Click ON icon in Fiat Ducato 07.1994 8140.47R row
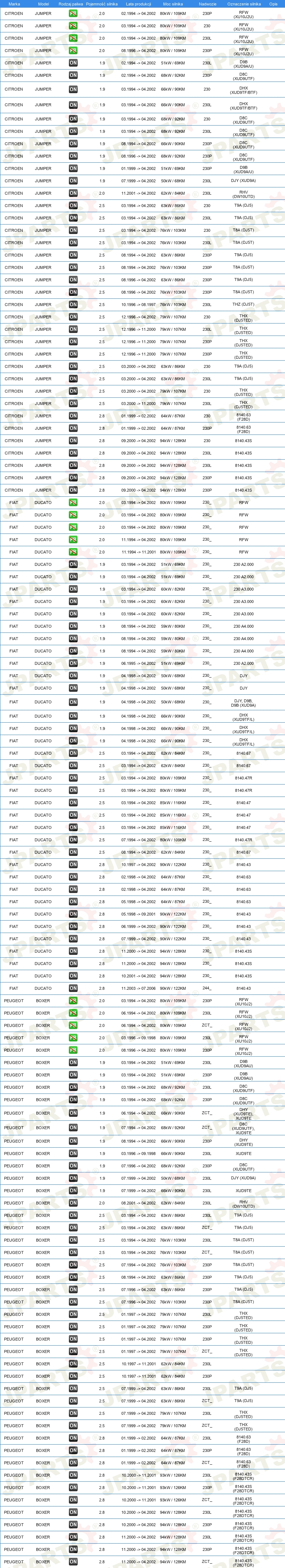The height and width of the screenshot is (1568, 285). [73, 840]
